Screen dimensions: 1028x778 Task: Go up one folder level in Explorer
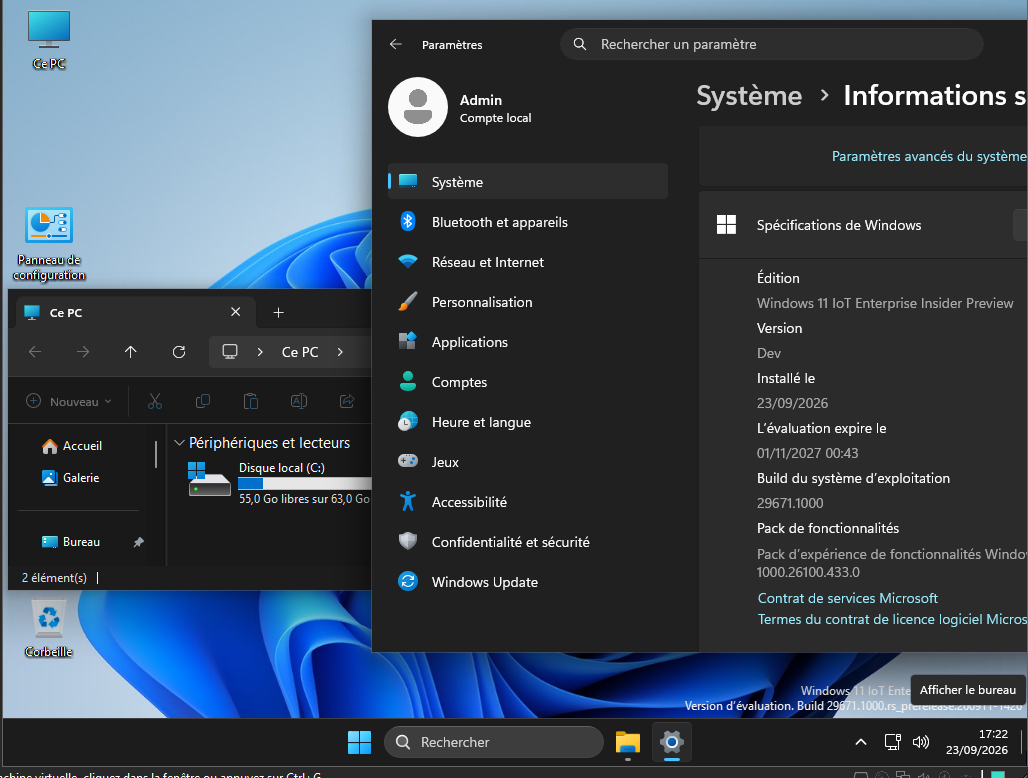click(130, 352)
